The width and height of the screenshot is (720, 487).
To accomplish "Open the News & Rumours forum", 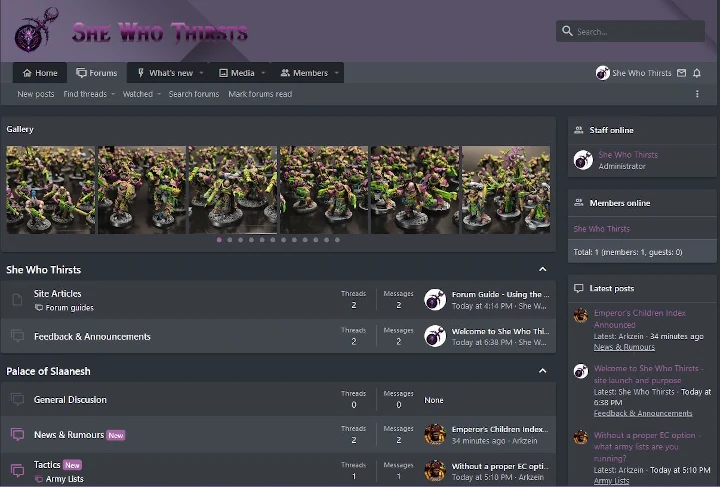I will point(69,435).
